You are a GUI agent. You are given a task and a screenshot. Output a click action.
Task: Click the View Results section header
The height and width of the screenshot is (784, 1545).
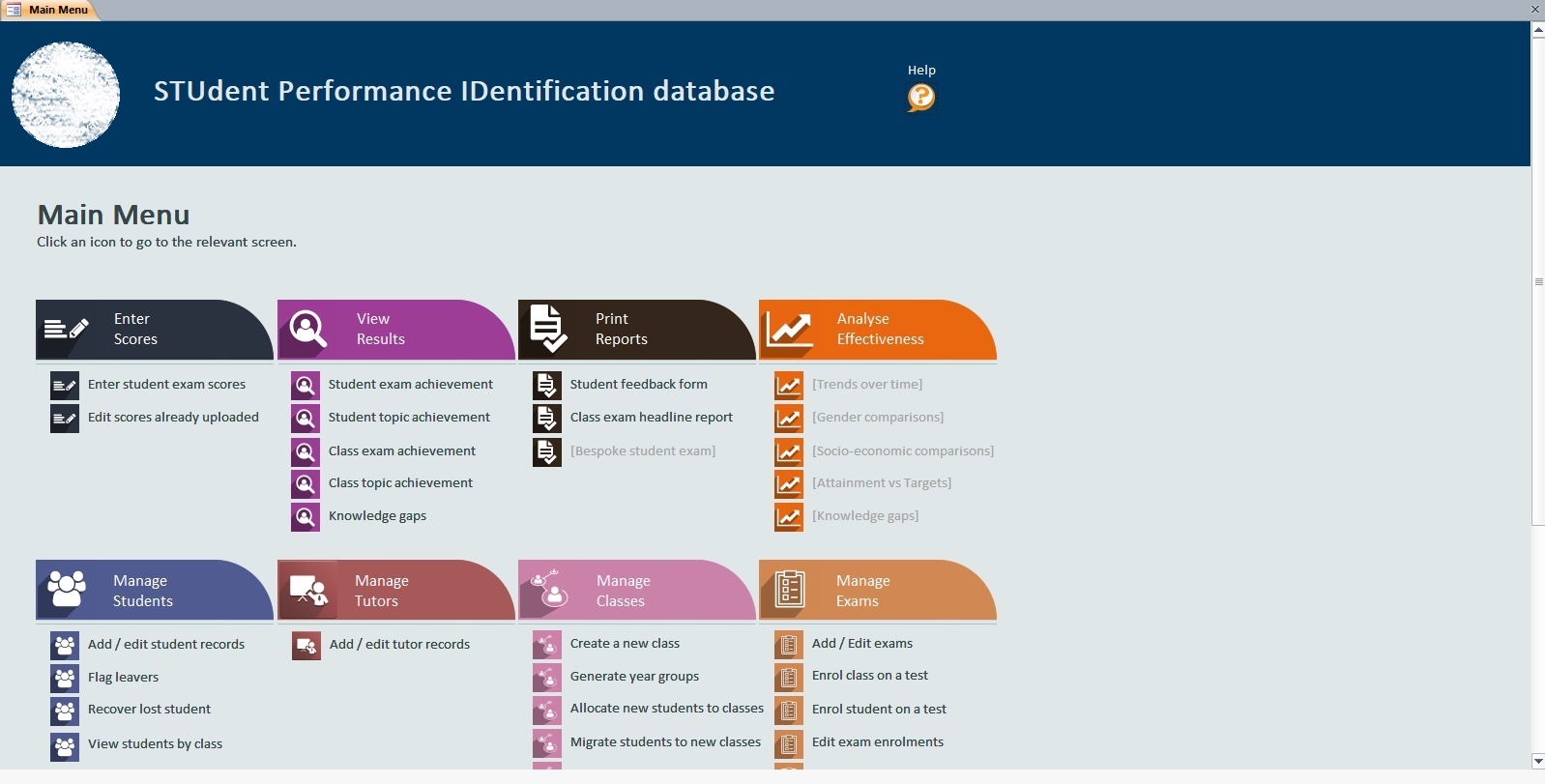click(394, 330)
